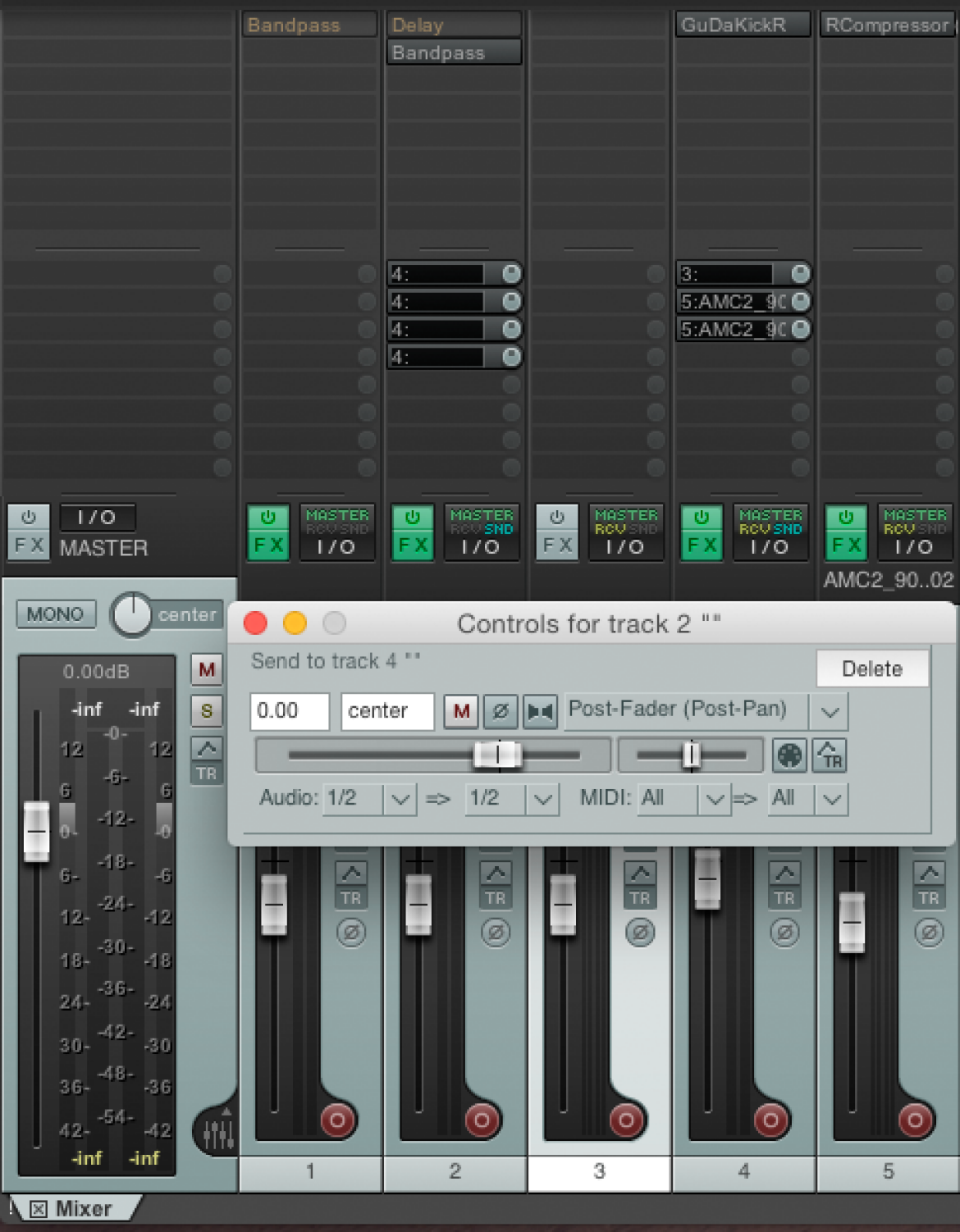The height and width of the screenshot is (1232, 960).
Task: Toggle the master MONO button
Action: tap(56, 614)
